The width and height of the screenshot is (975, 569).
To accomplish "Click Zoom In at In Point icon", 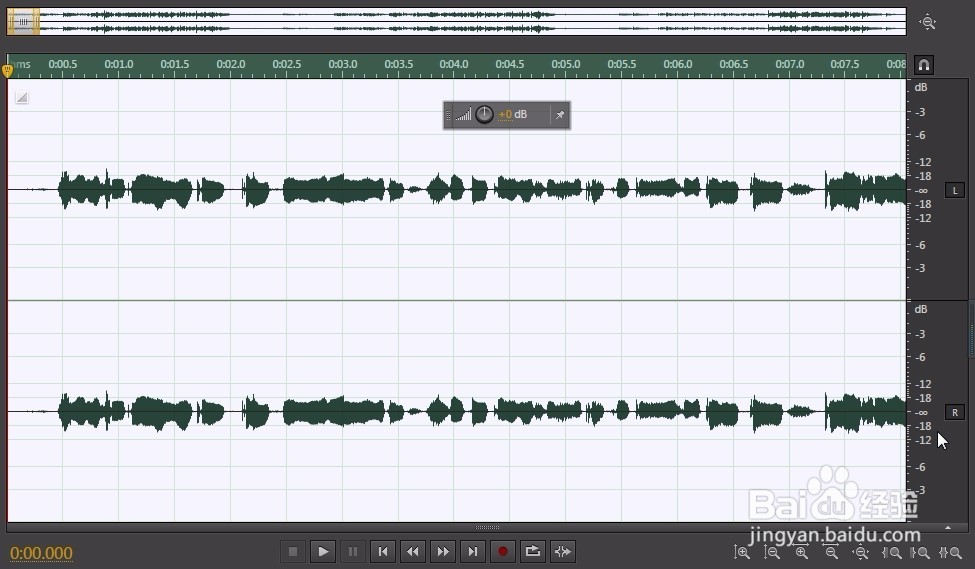I will [892, 552].
